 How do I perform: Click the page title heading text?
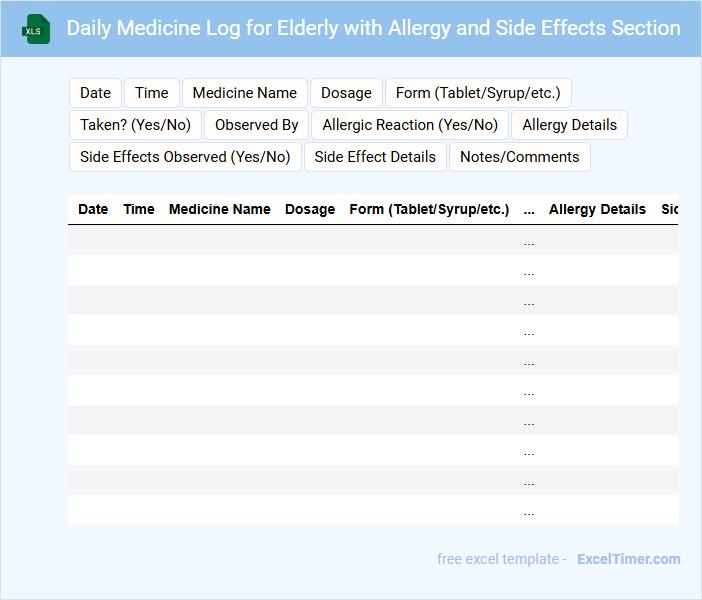coord(373,28)
